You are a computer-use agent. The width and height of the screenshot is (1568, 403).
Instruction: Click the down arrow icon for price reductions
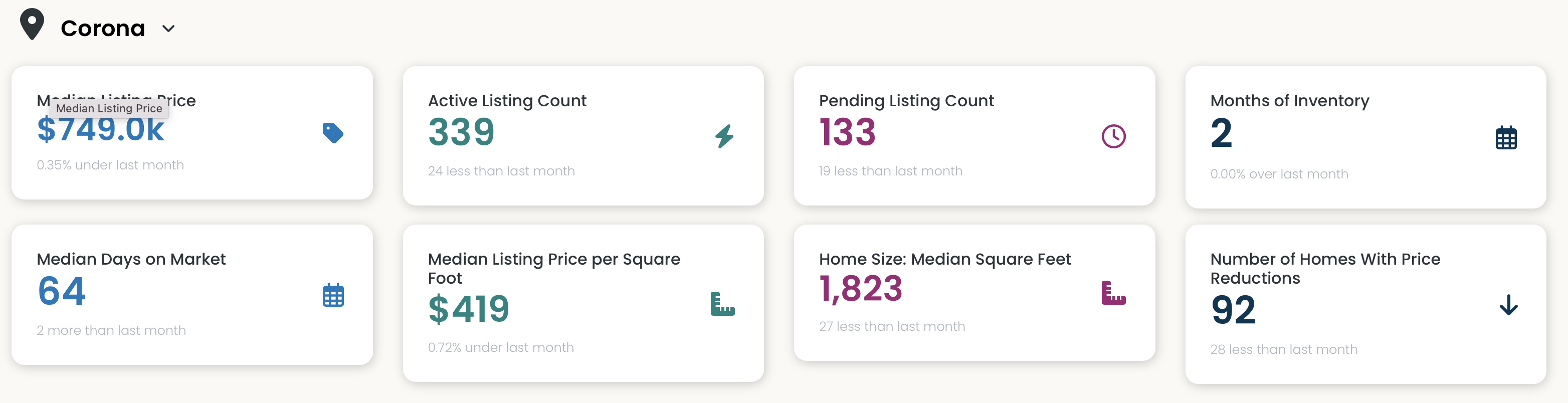1508,304
